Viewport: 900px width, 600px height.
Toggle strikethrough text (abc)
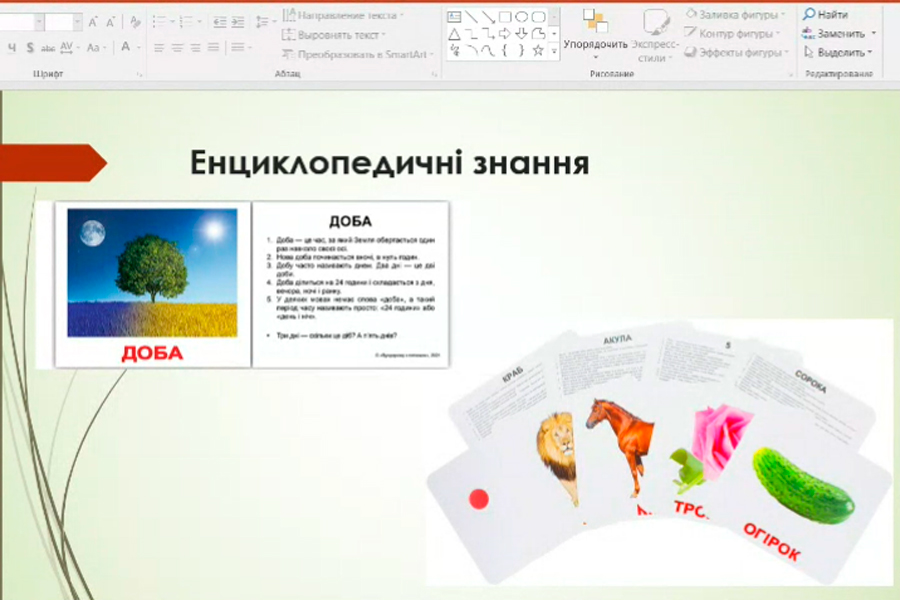(48, 48)
